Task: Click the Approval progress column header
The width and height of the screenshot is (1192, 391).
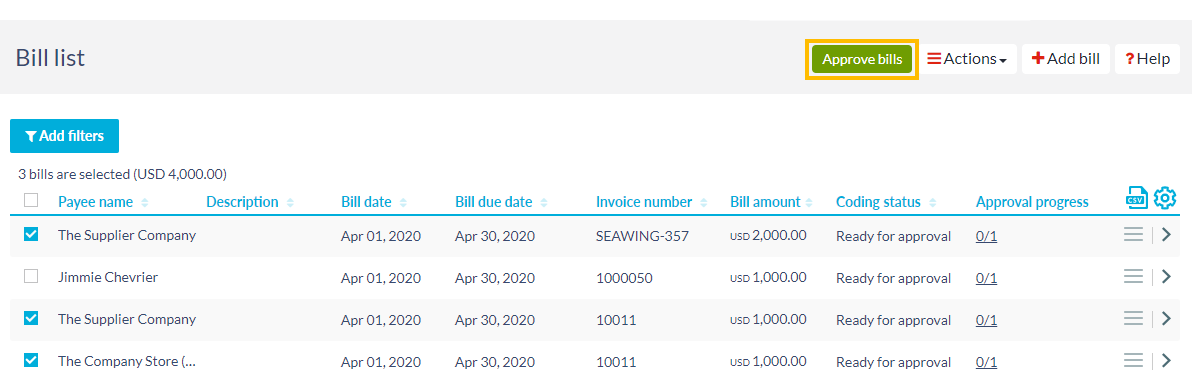Action: (1032, 202)
